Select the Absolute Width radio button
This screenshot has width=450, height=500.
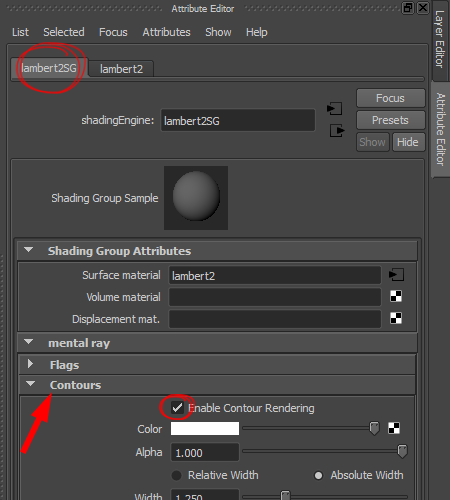click(318, 475)
